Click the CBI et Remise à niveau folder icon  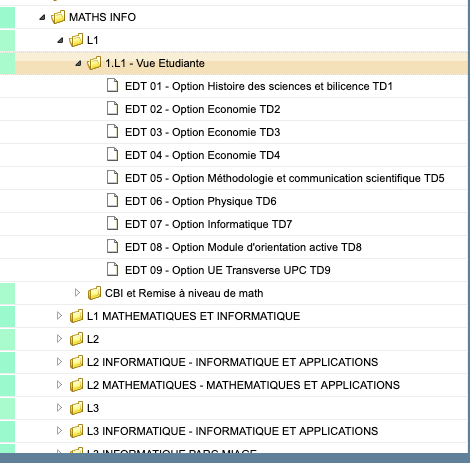94,293
